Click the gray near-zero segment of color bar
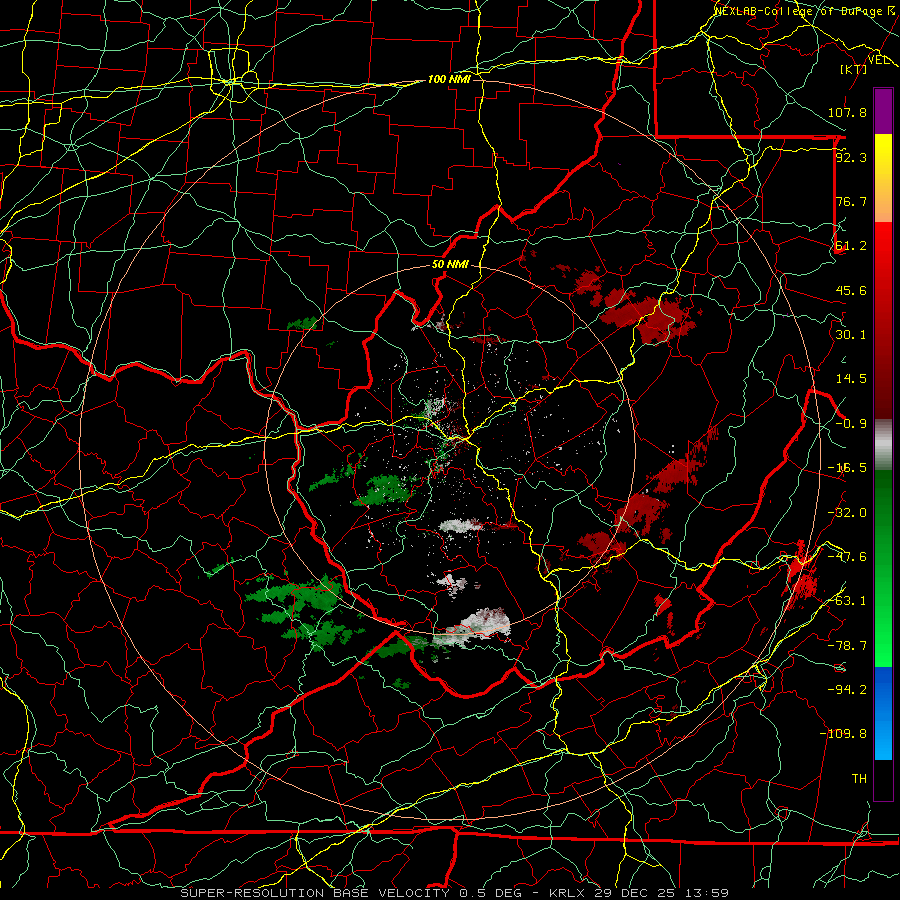 click(883, 445)
